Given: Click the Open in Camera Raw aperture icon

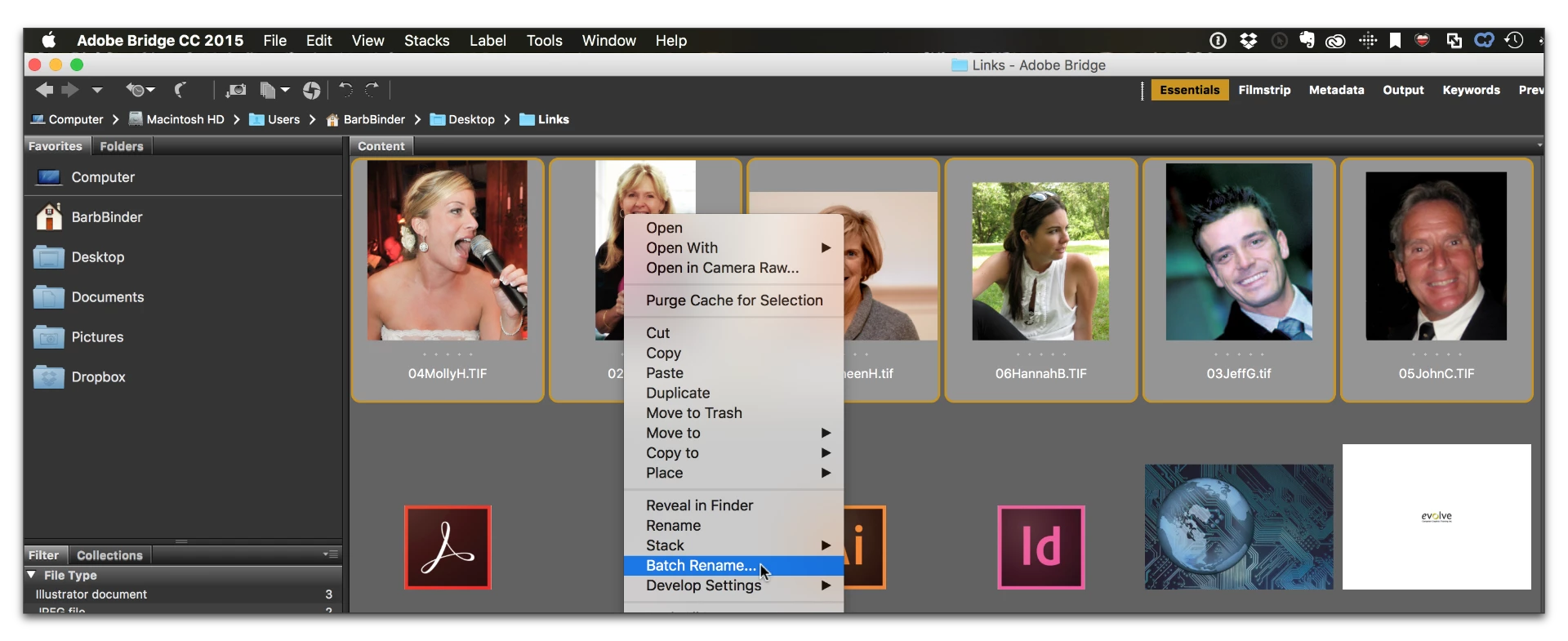Looking at the screenshot, I should click(311, 90).
